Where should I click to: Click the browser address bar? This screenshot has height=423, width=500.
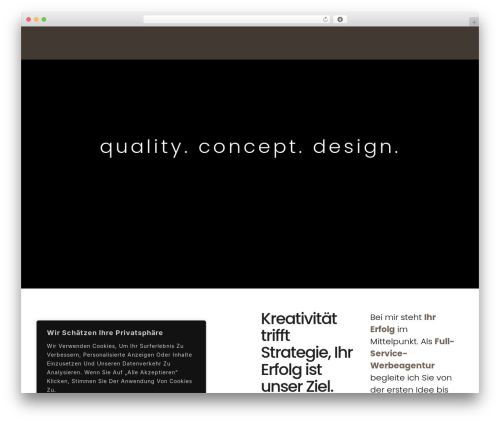point(237,19)
